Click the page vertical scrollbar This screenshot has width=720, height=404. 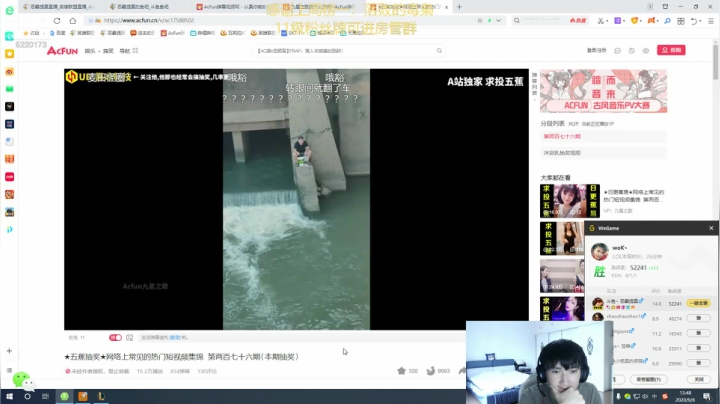[x=715, y=62]
